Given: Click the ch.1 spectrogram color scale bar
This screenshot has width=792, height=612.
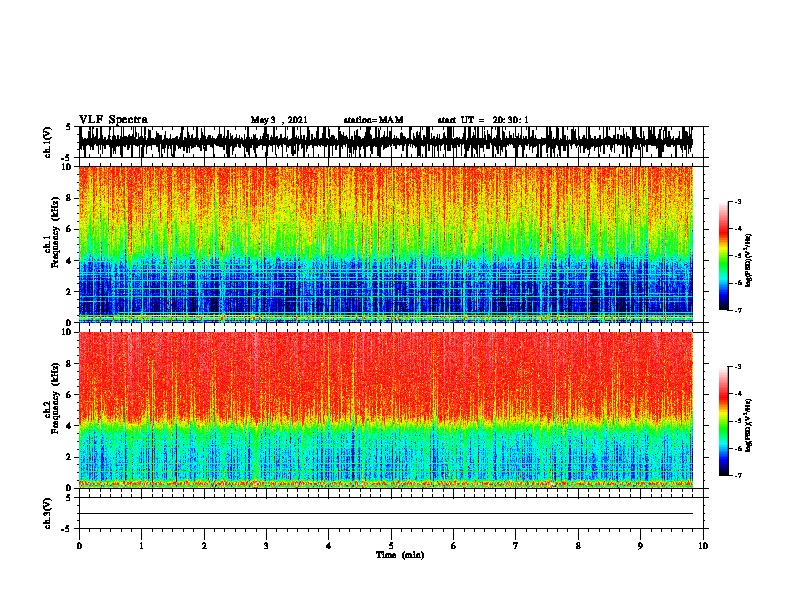Looking at the screenshot, I should point(724,256).
